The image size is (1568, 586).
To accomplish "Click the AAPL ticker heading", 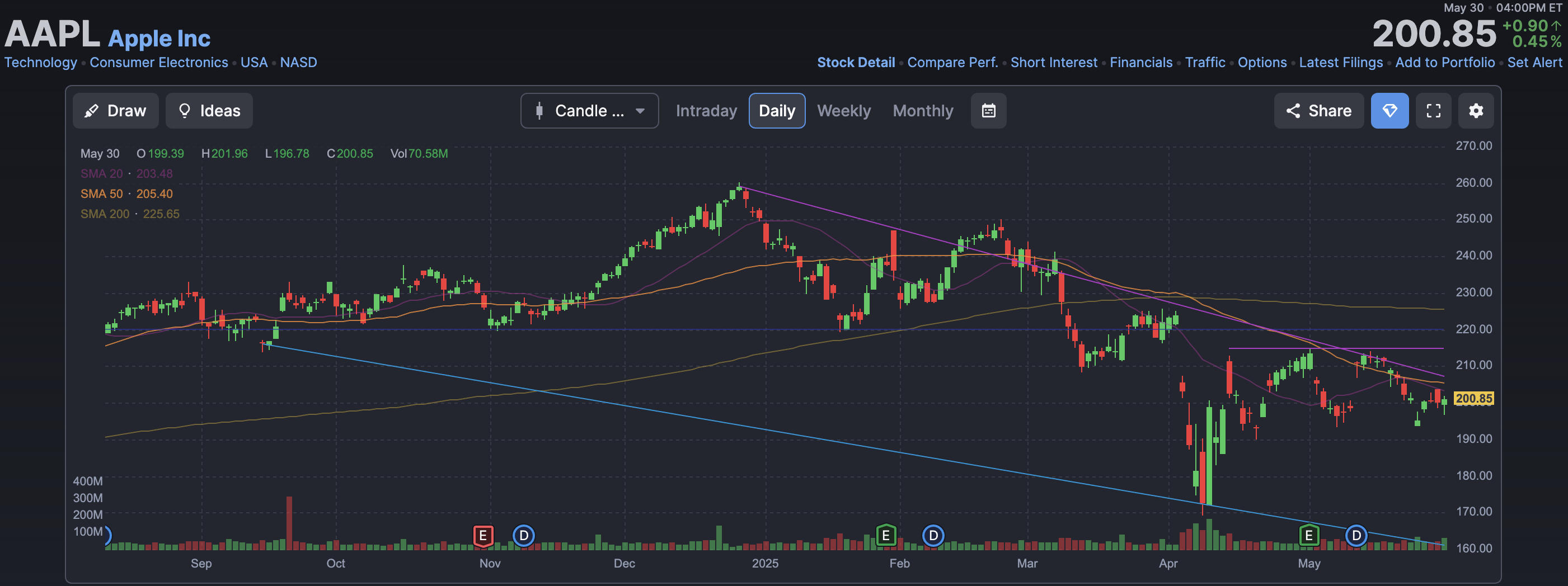I will click(53, 34).
